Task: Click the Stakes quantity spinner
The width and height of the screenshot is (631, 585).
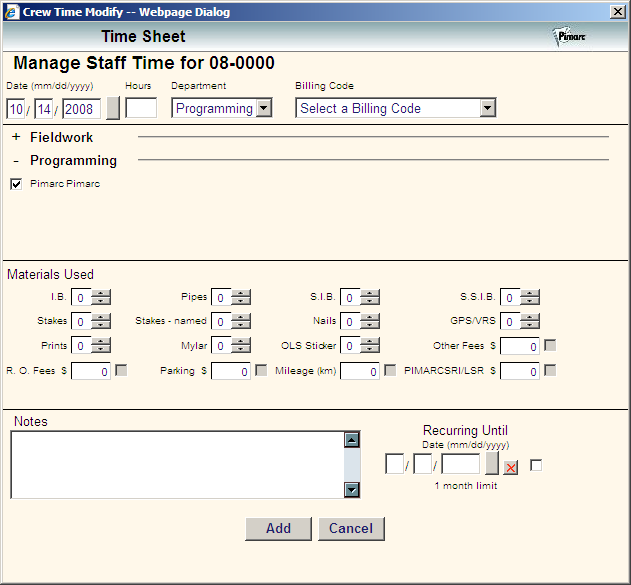Action: [x=101, y=321]
